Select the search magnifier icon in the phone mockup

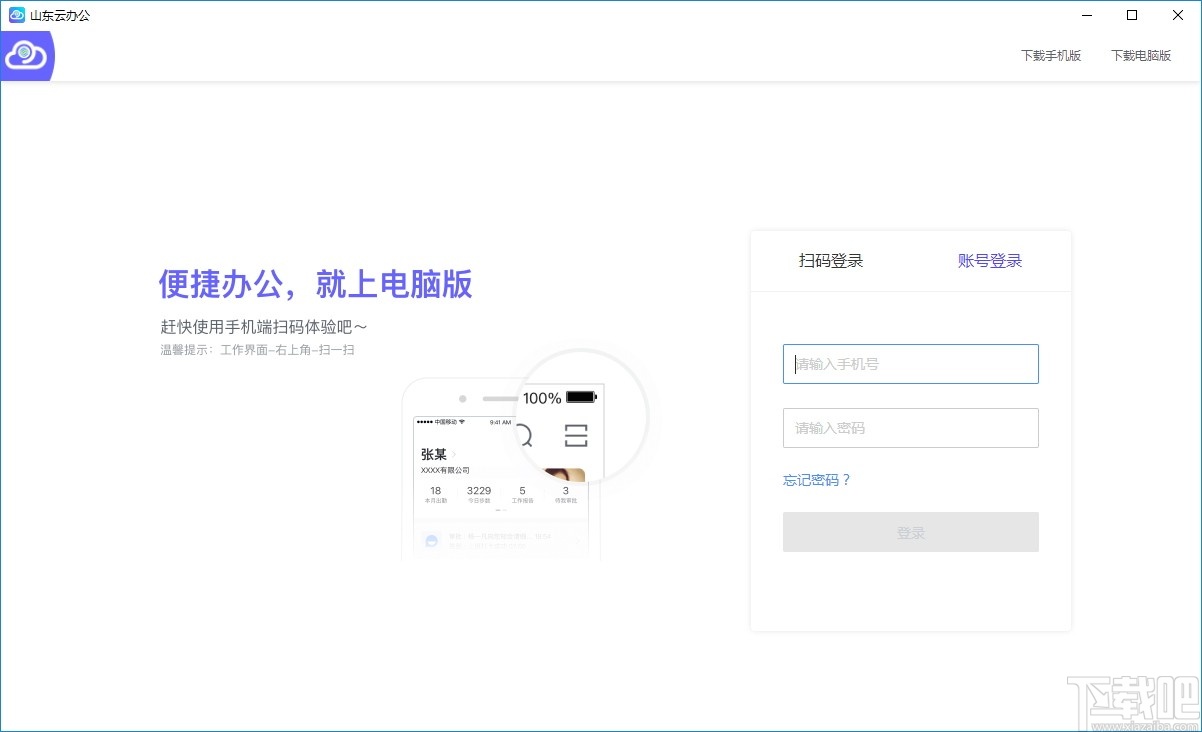tap(523, 434)
